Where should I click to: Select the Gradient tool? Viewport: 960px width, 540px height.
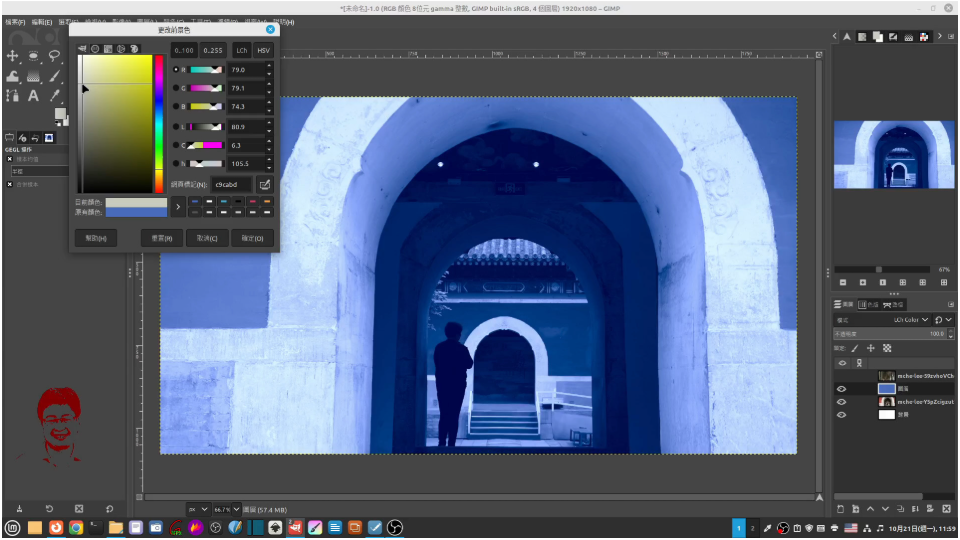(x=33, y=77)
